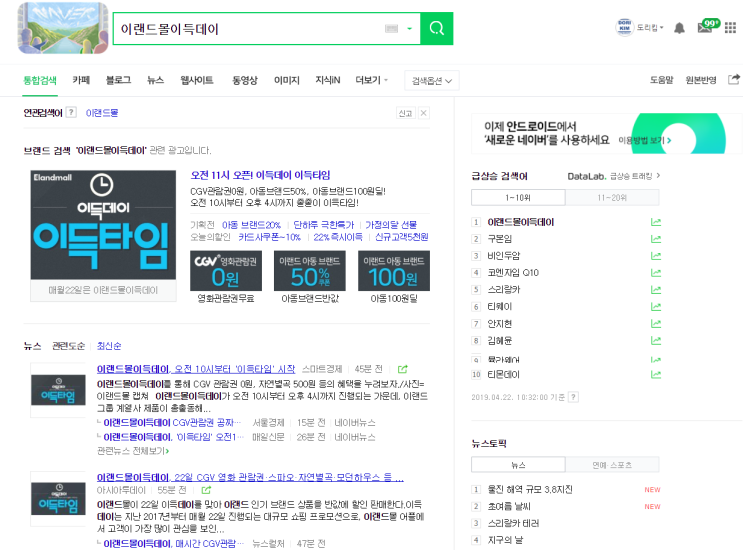Click the 신규고객5천원 link
The width and height of the screenshot is (743, 550).
[x=401, y=237]
